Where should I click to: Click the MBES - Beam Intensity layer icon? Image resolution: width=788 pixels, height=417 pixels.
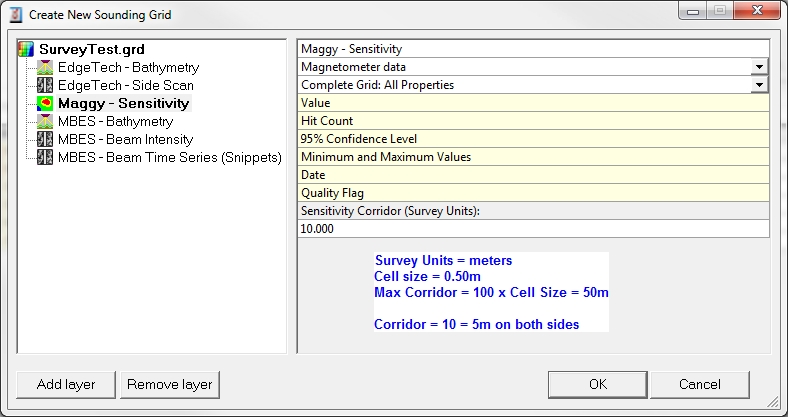click(x=45, y=139)
